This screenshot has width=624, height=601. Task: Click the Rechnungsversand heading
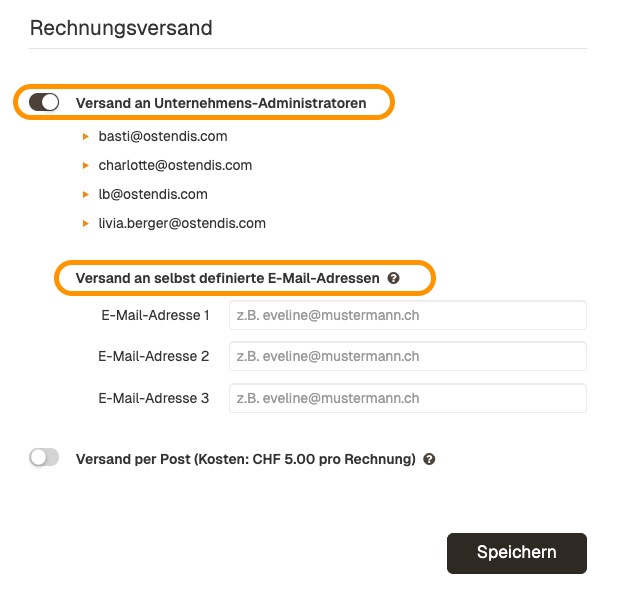[x=121, y=28]
